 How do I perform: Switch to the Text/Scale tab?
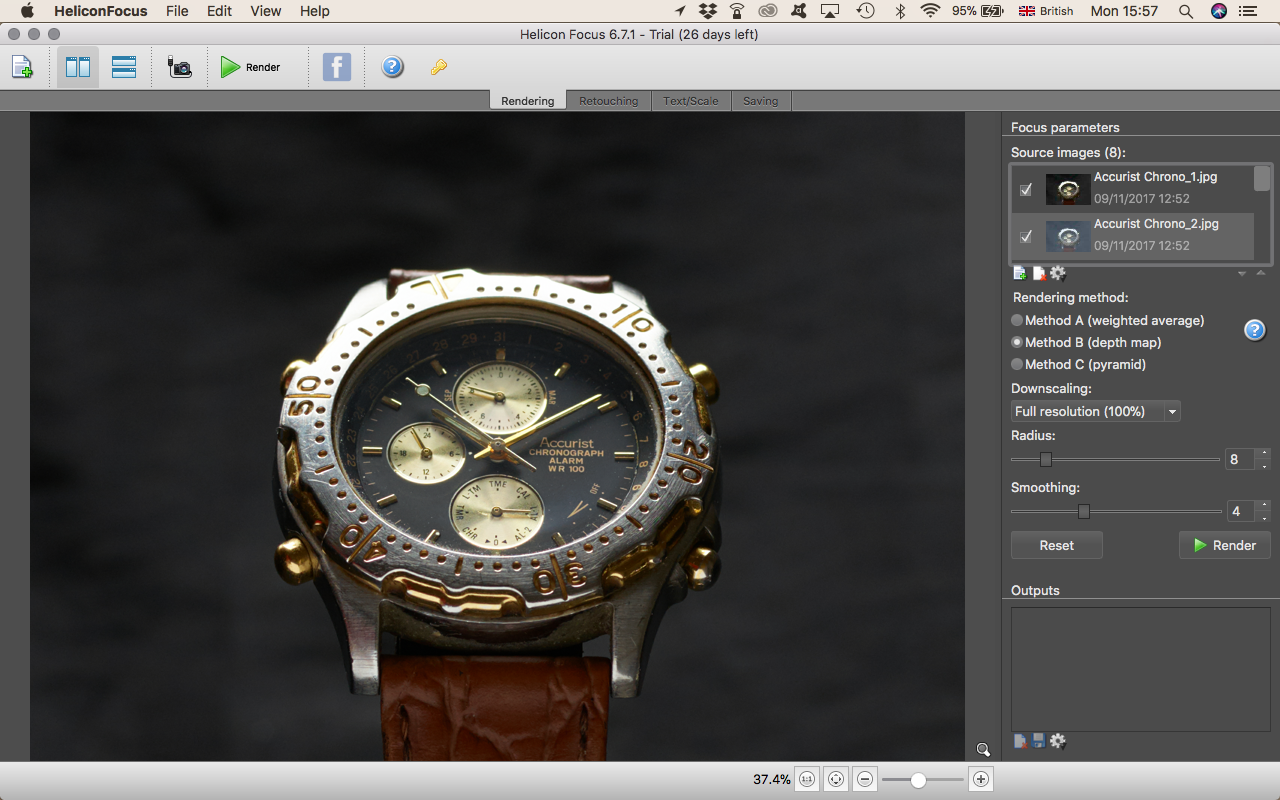(x=691, y=101)
